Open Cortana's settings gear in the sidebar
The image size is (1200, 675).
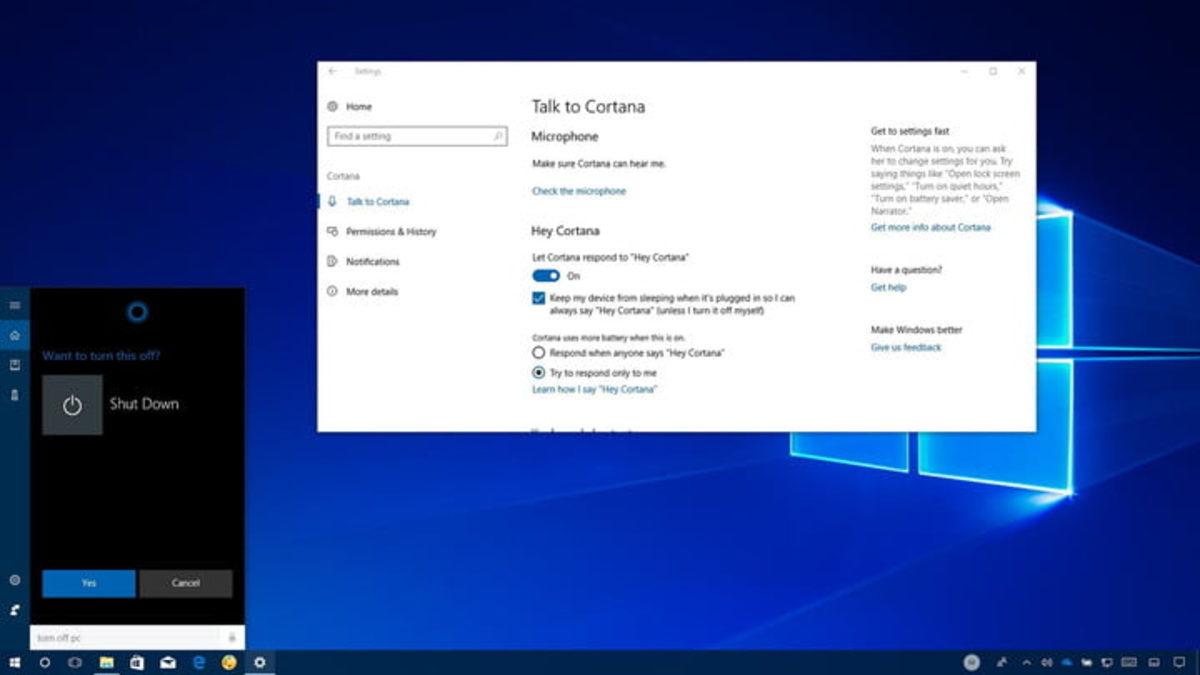tap(14, 578)
